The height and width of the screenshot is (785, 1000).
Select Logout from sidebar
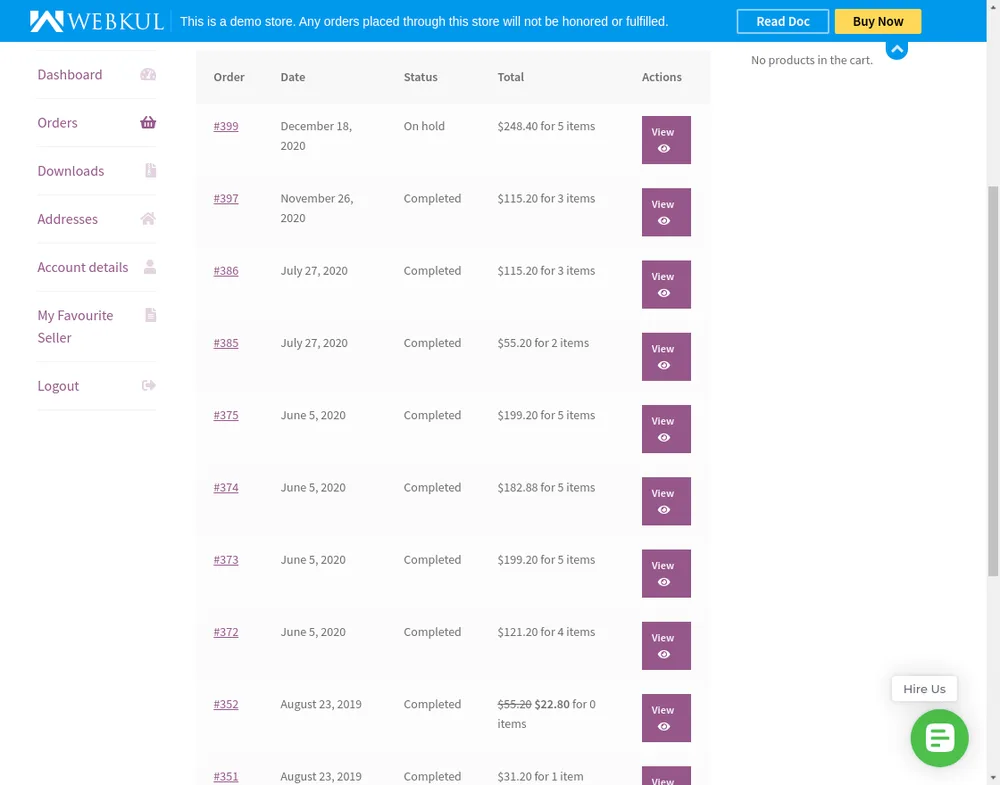pyautogui.click(x=58, y=386)
